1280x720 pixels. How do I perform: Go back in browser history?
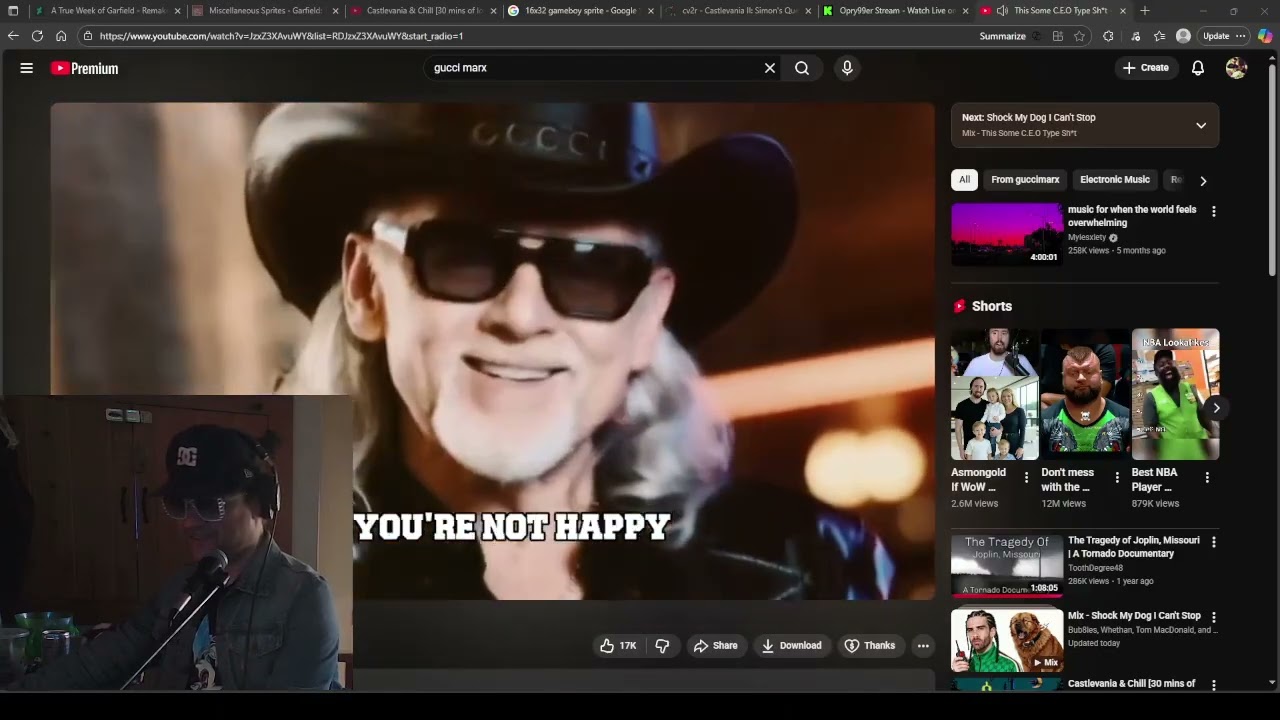click(13, 36)
